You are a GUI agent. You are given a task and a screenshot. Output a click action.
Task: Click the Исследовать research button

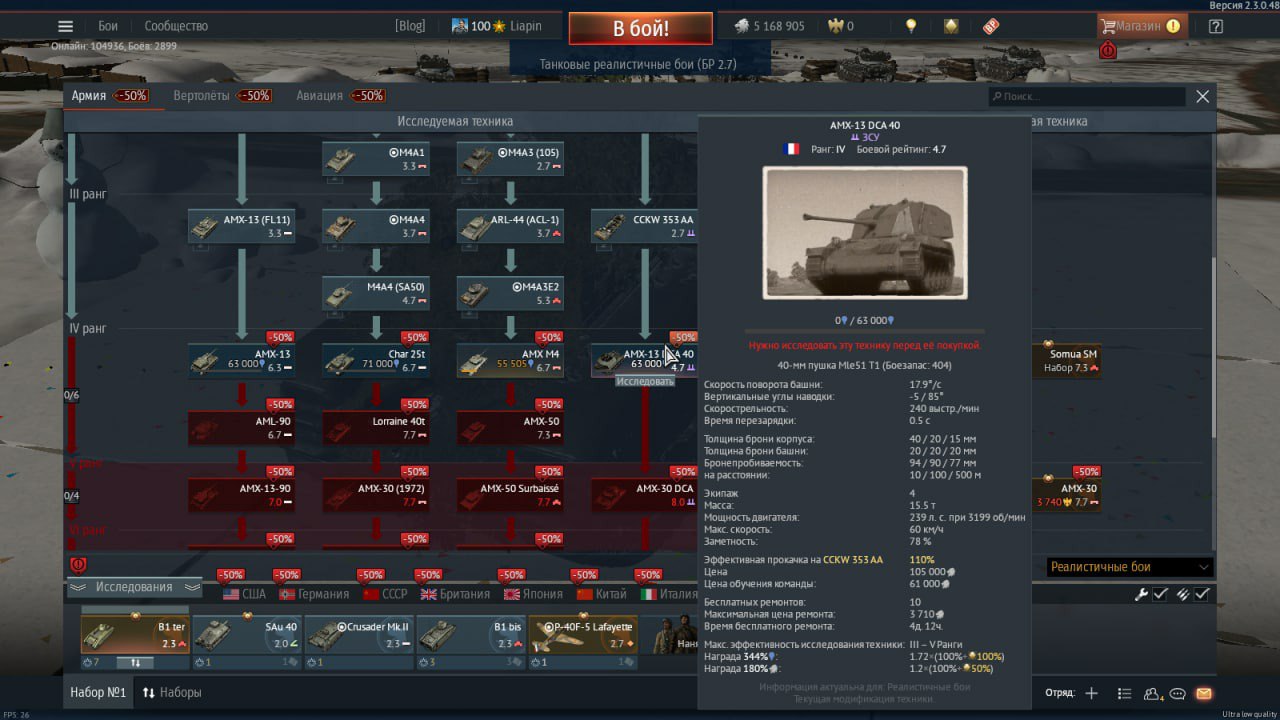[x=645, y=381]
